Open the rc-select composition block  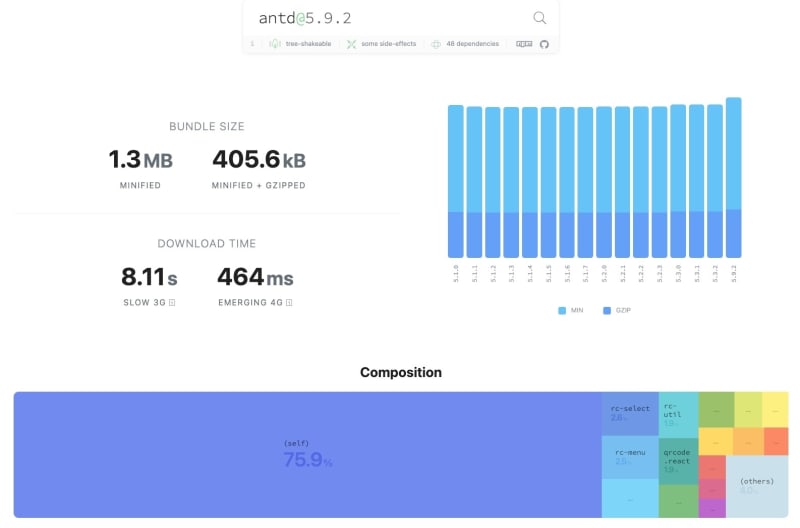tap(630, 414)
